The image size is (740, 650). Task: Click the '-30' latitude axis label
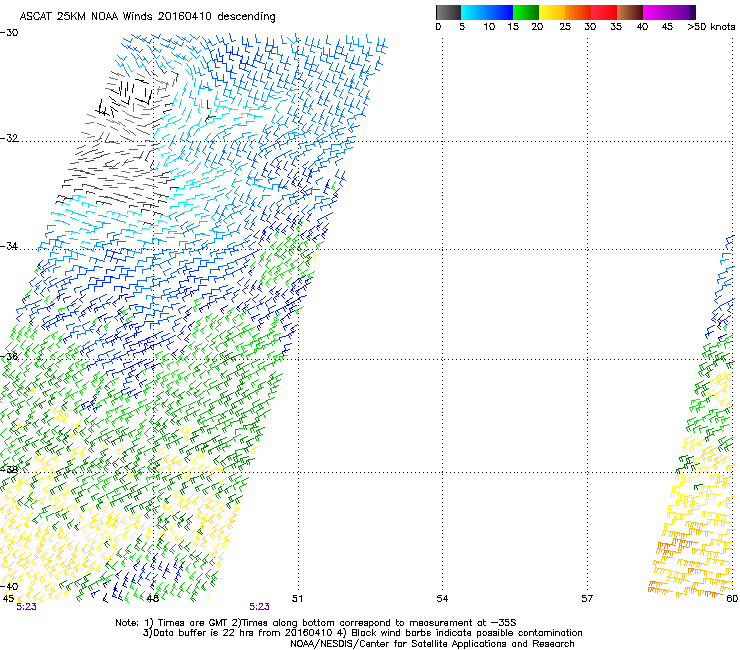9,33
